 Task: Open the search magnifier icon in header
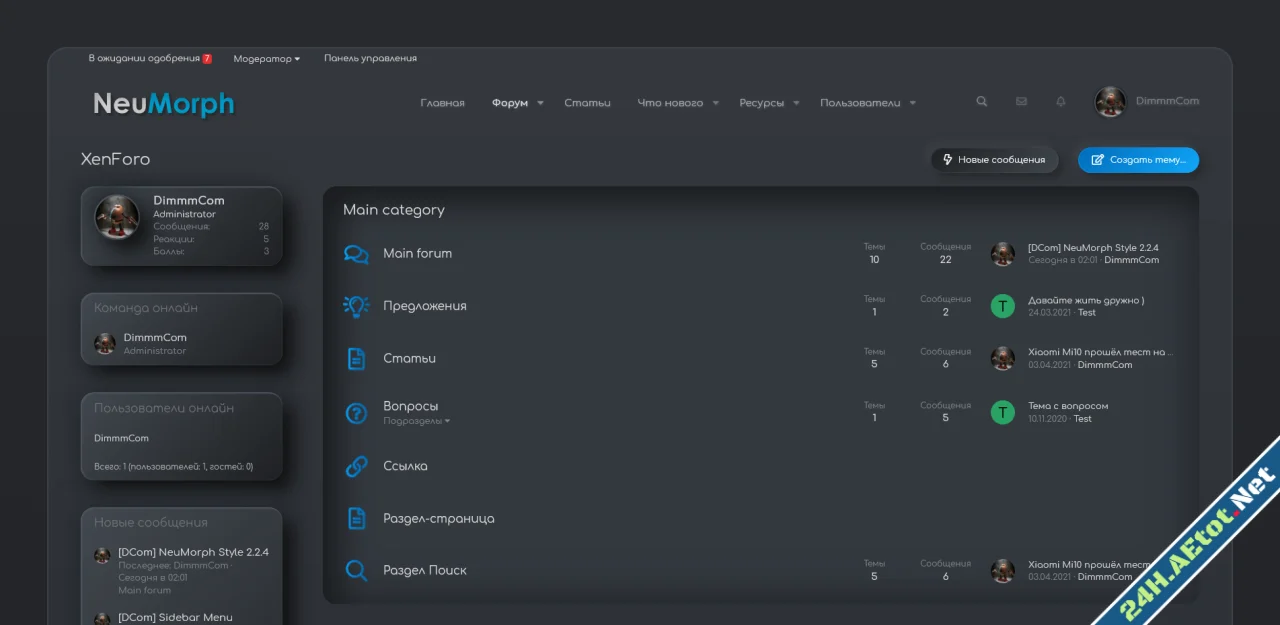pyautogui.click(x=981, y=101)
